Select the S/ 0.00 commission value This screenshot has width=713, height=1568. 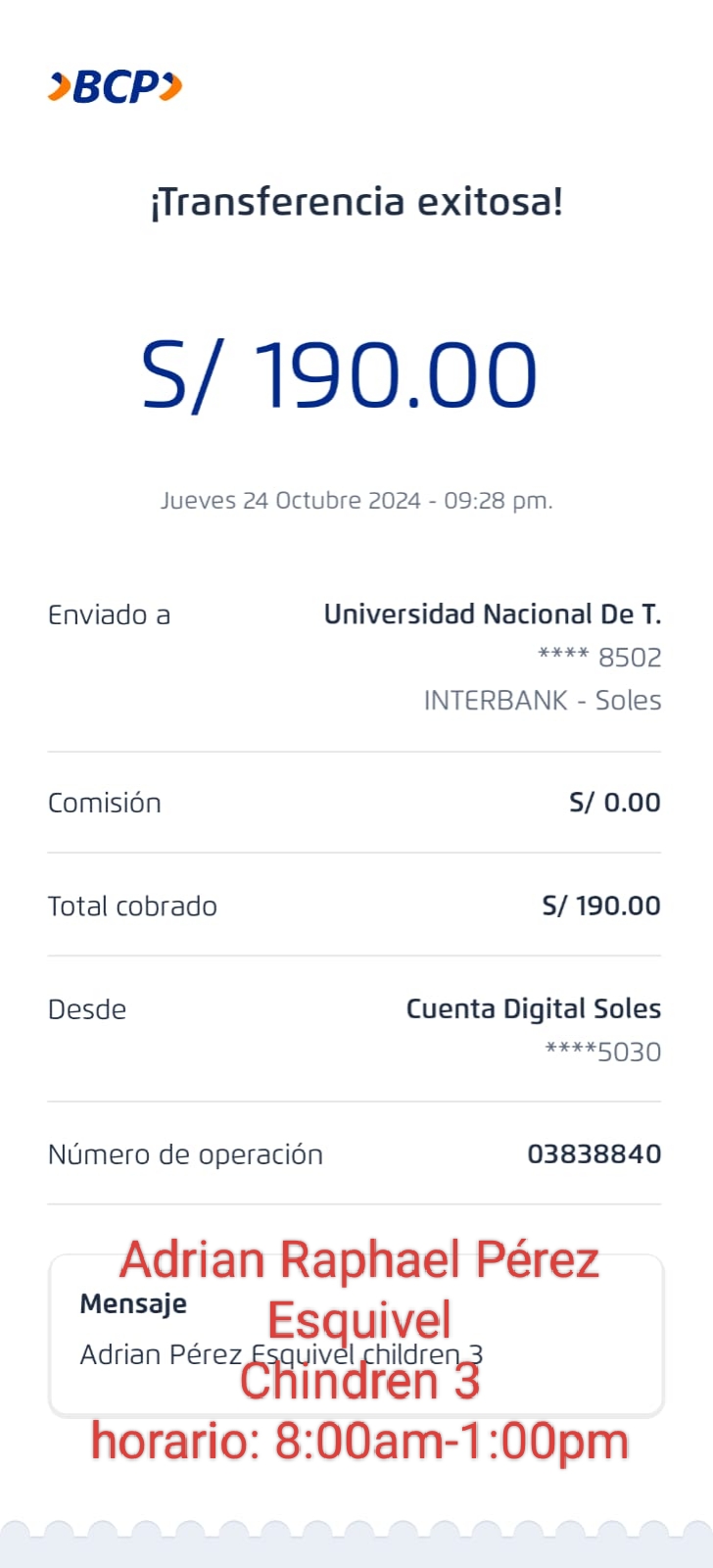pos(614,803)
